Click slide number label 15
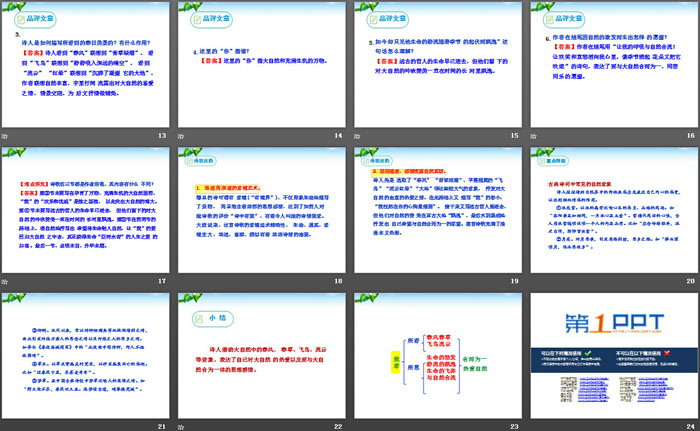Viewport: 700px width, 431px height. click(x=514, y=135)
